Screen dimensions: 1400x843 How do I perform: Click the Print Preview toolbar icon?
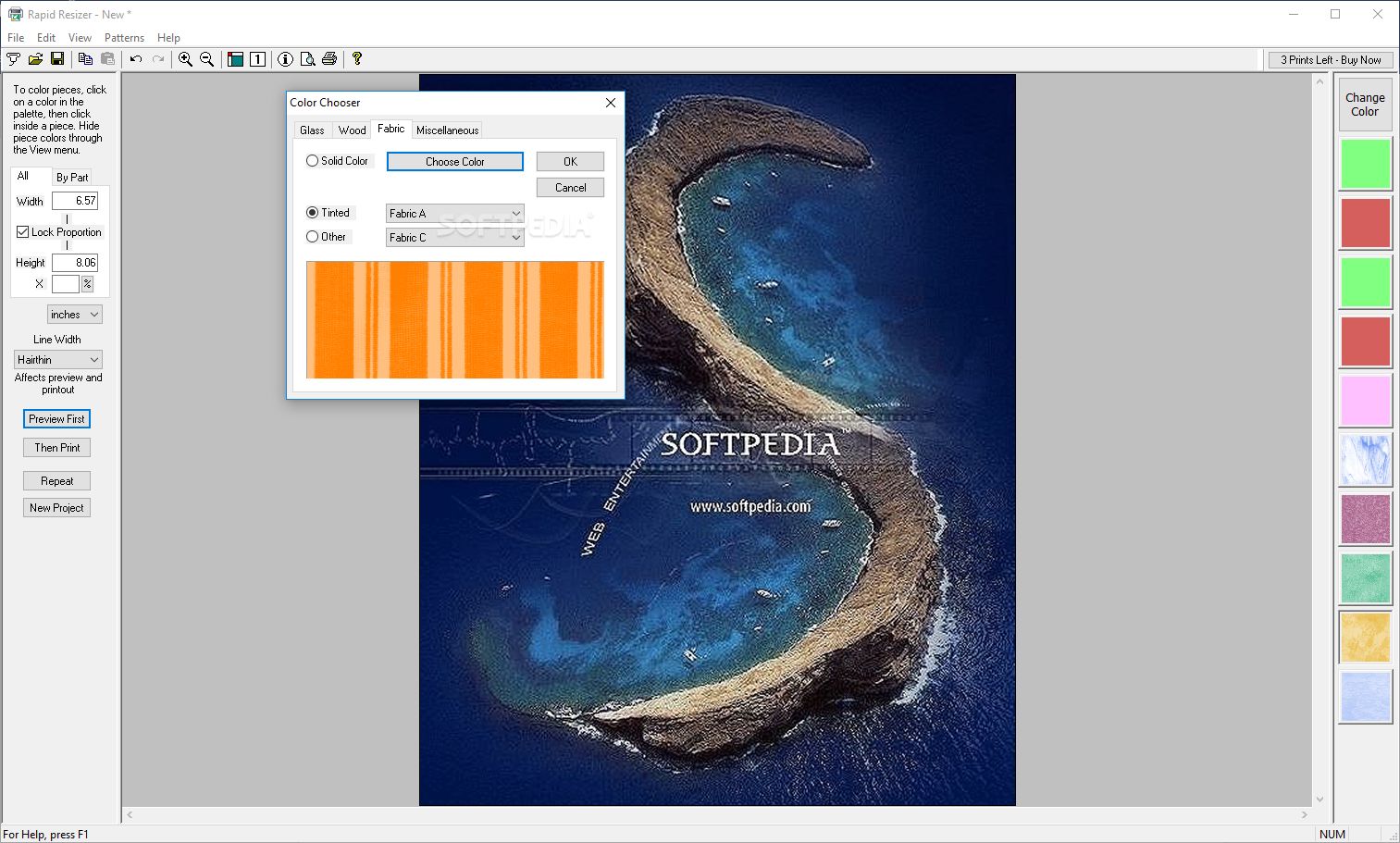tap(307, 59)
